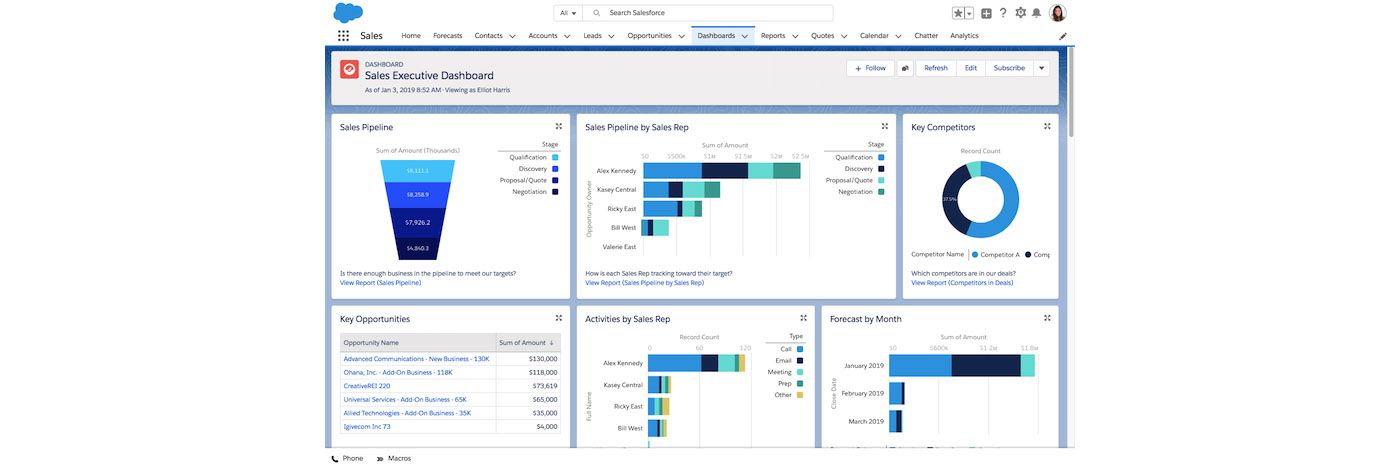Open the Analytics tab

tap(964, 36)
